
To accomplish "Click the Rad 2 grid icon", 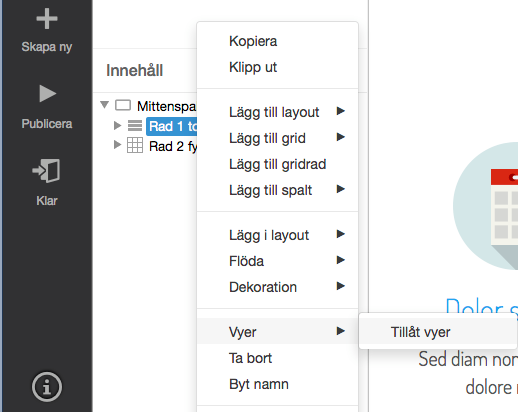I will pyautogui.click(x=135, y=145).
